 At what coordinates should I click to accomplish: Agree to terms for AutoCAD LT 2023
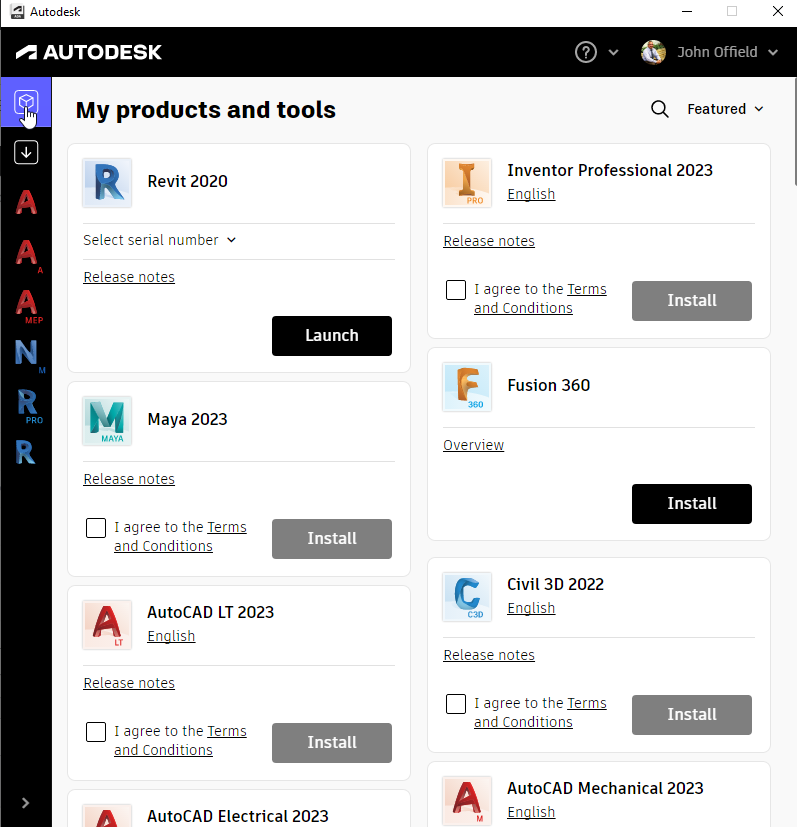point(95,732)
